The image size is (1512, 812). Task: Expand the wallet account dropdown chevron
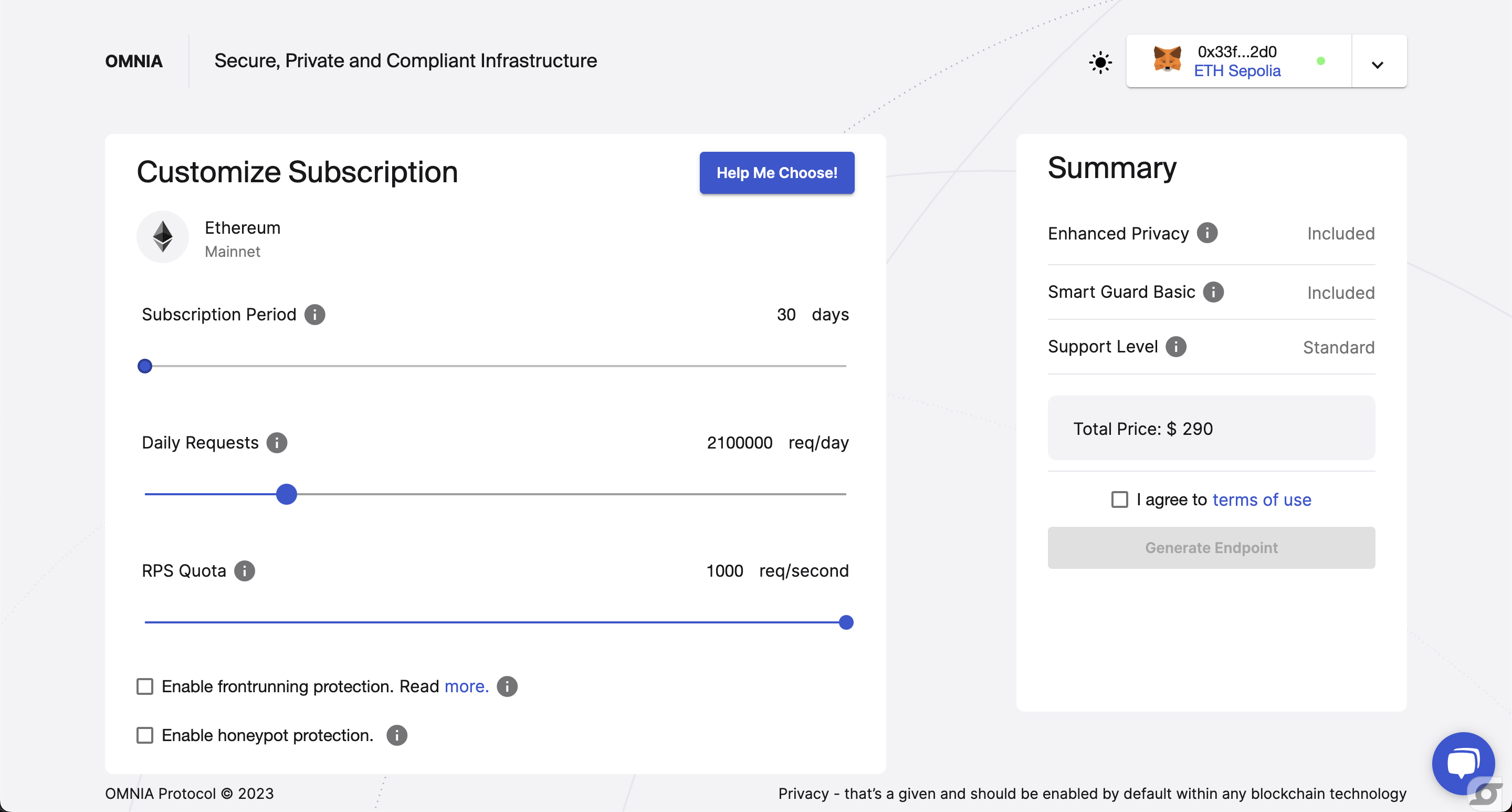pyautogui.click(x=1377, y=65)
